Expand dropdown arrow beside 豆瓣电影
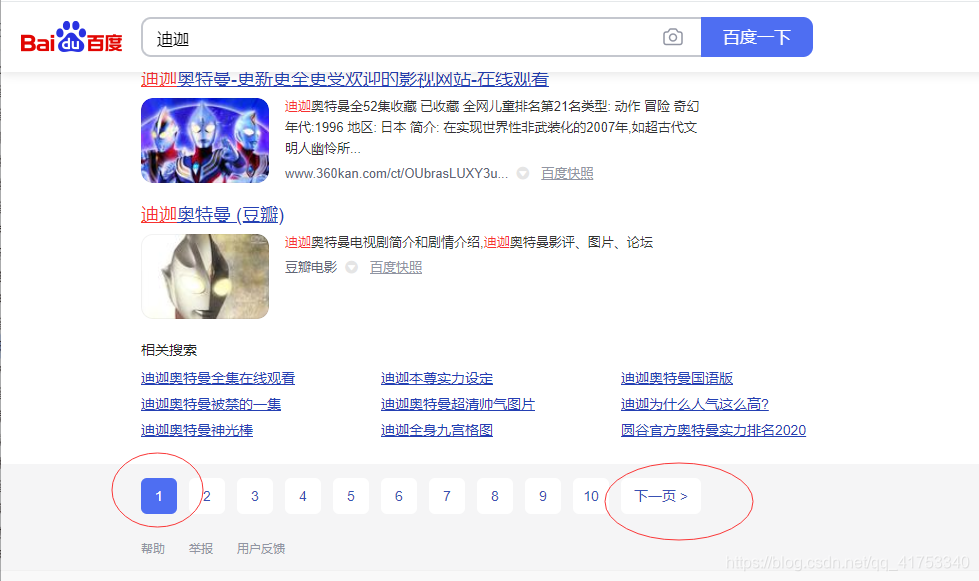 point(352,268)
